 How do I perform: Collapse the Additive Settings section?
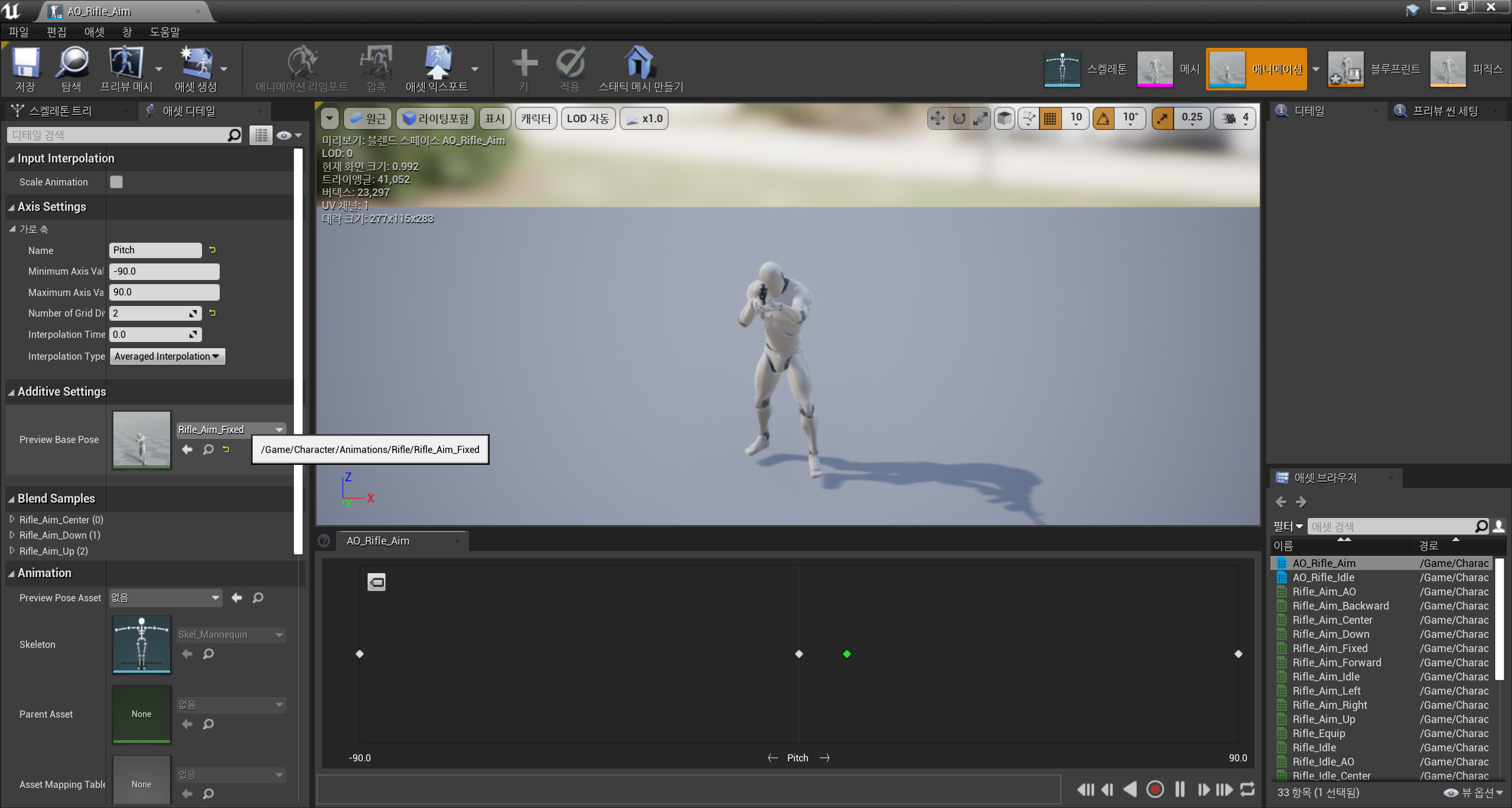pos(11,392)
